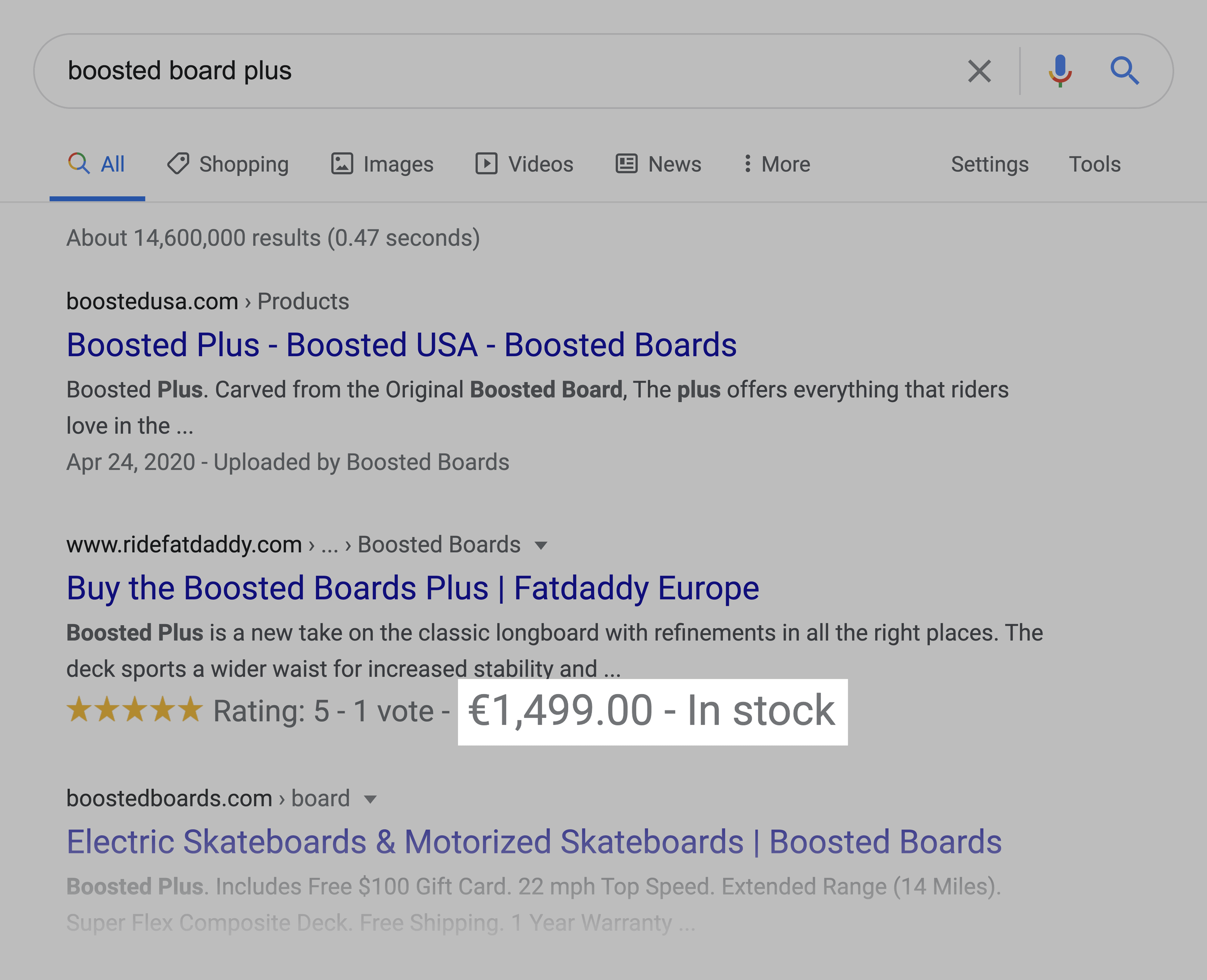Viewport: 1207px width, 980px height.
Task: Start voice search with the microphone icon
Action: tap(1060, 71)
